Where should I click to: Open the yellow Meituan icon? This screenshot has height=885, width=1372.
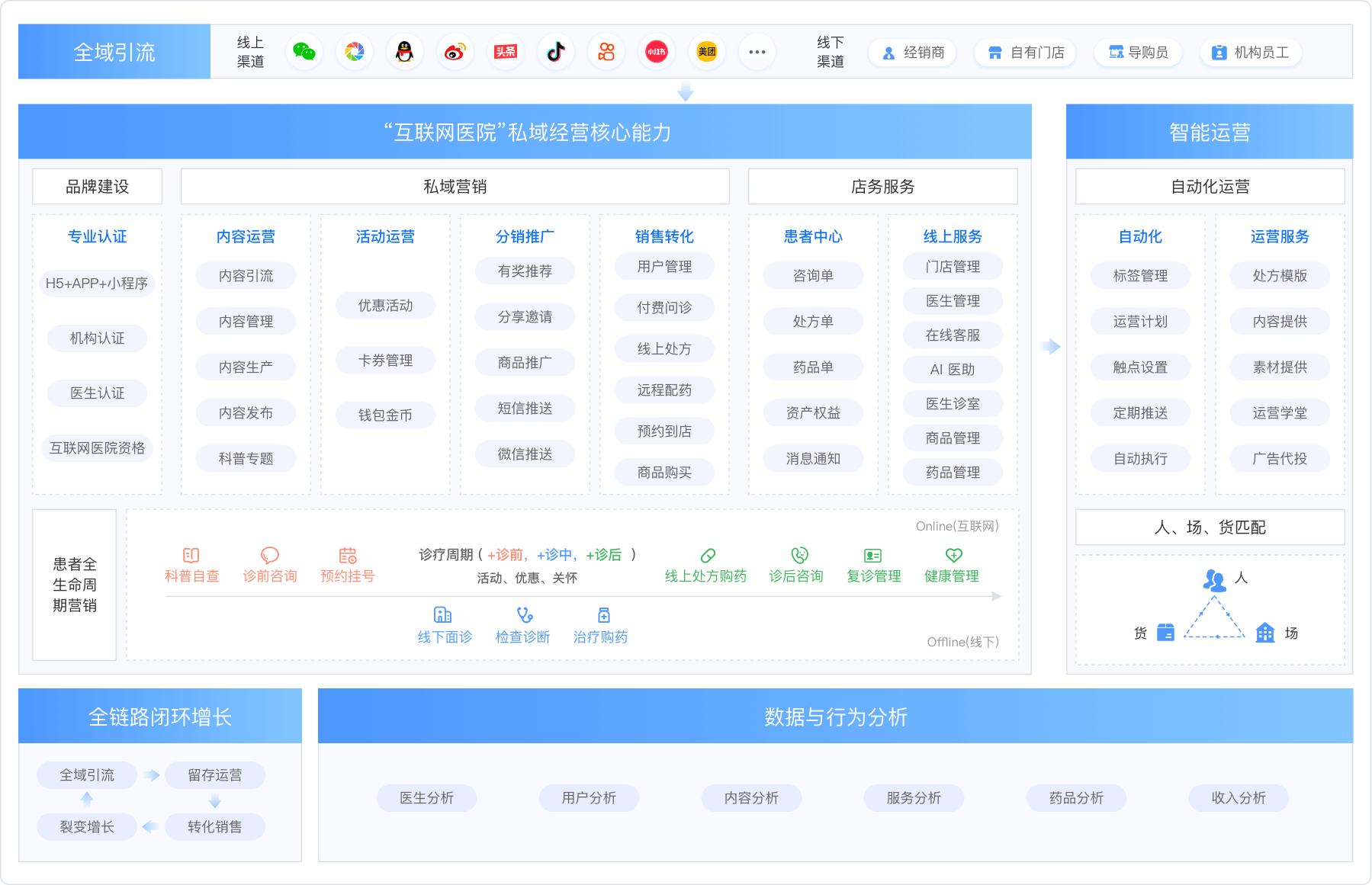point(707,52)
